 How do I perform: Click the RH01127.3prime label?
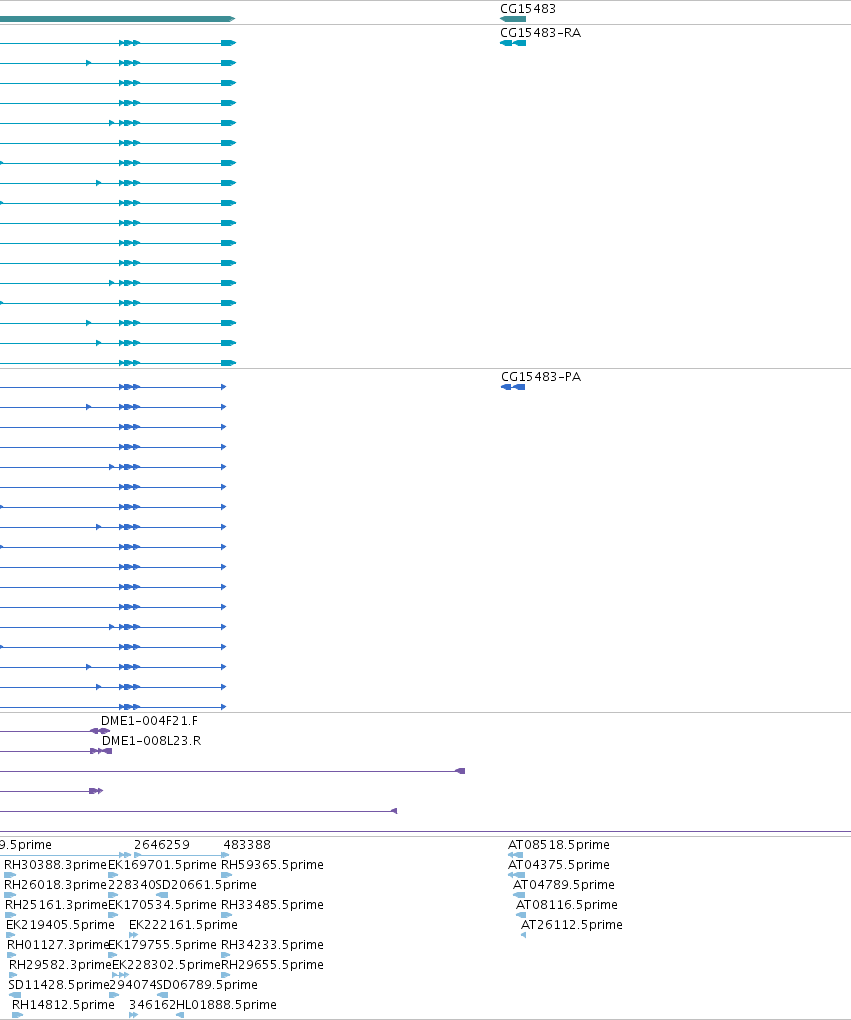(58, 945)
